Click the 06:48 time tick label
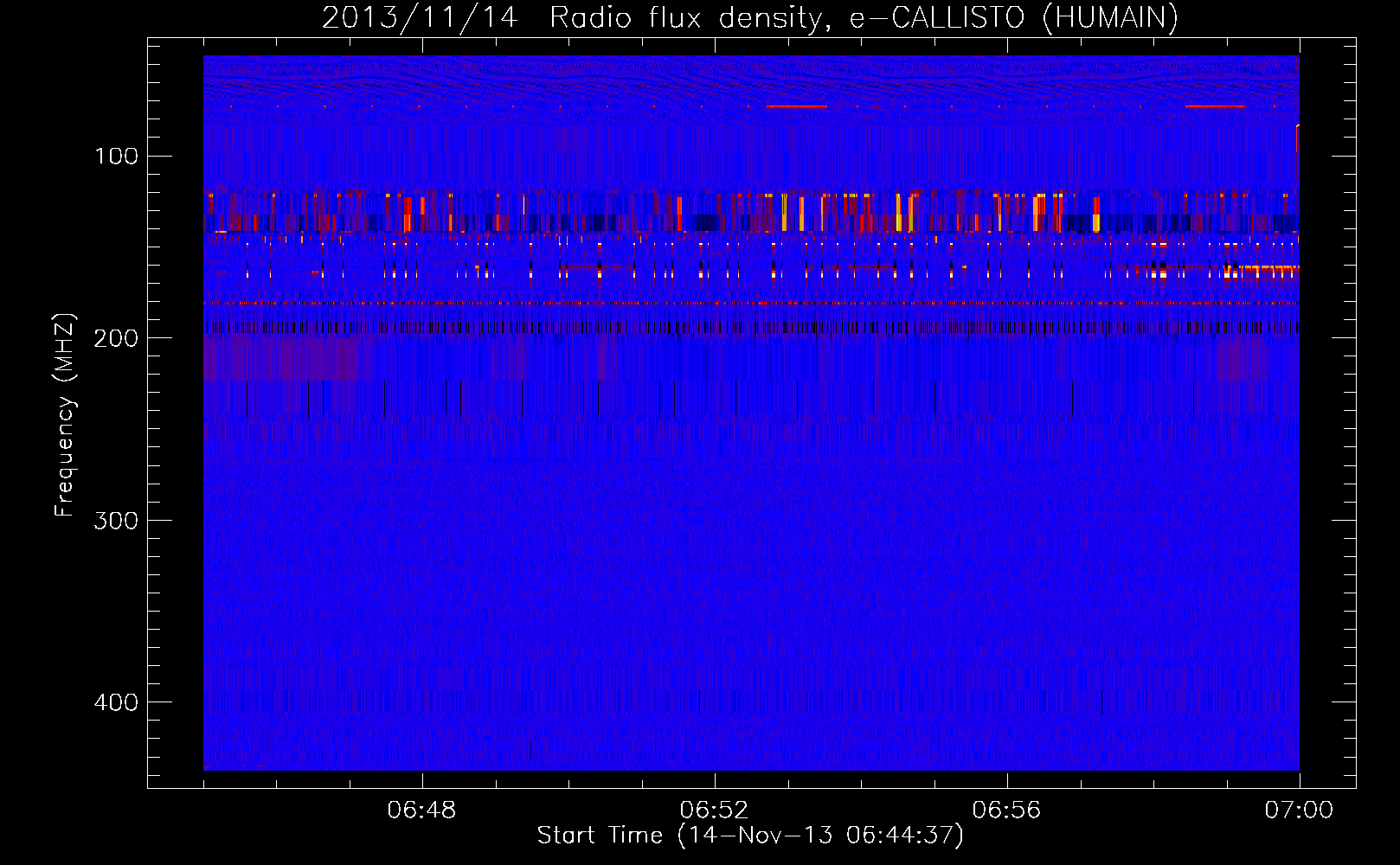 click(422, 811)
